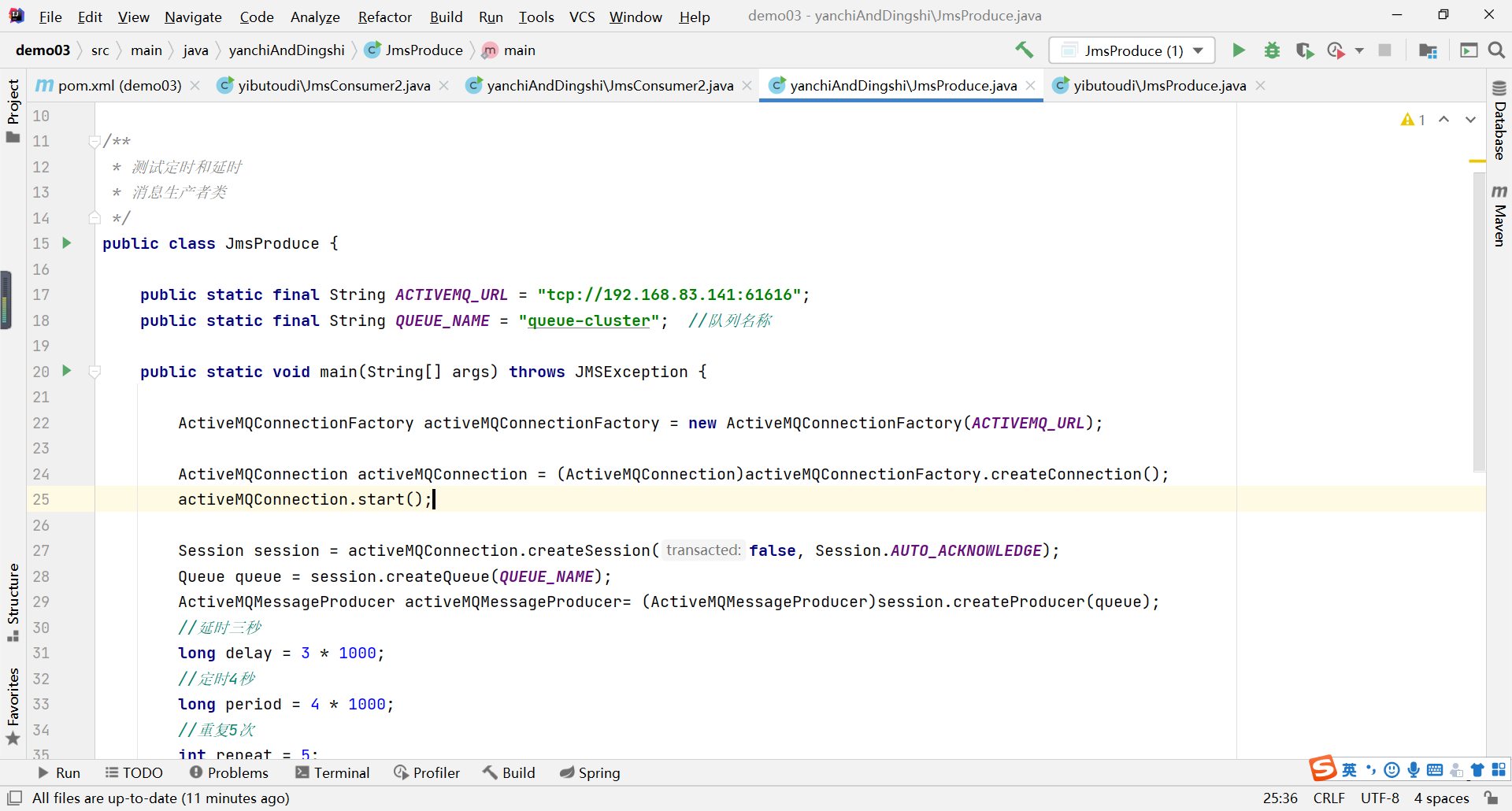Click JmsProduce class breadcrumb
This screenshot has width=1512, height=811.
(x=414, y=50)
